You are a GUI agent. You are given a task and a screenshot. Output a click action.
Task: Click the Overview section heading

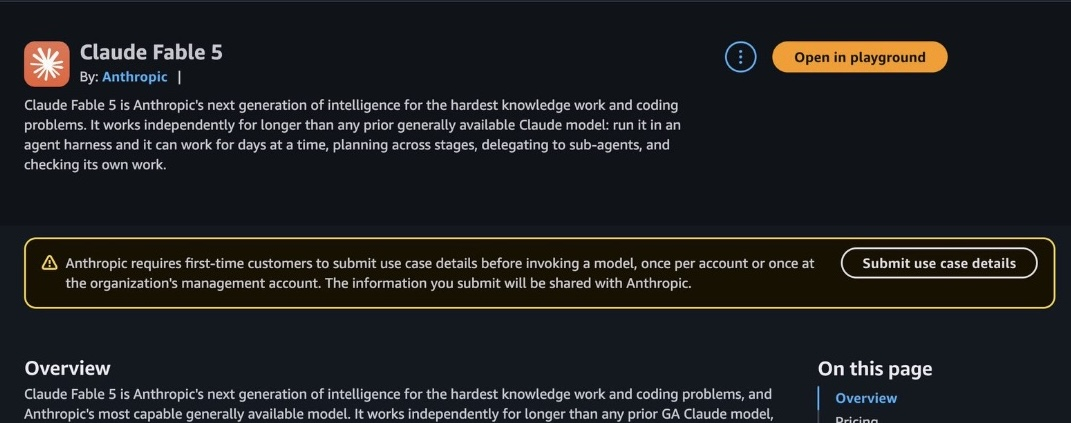tap(67, 368)
